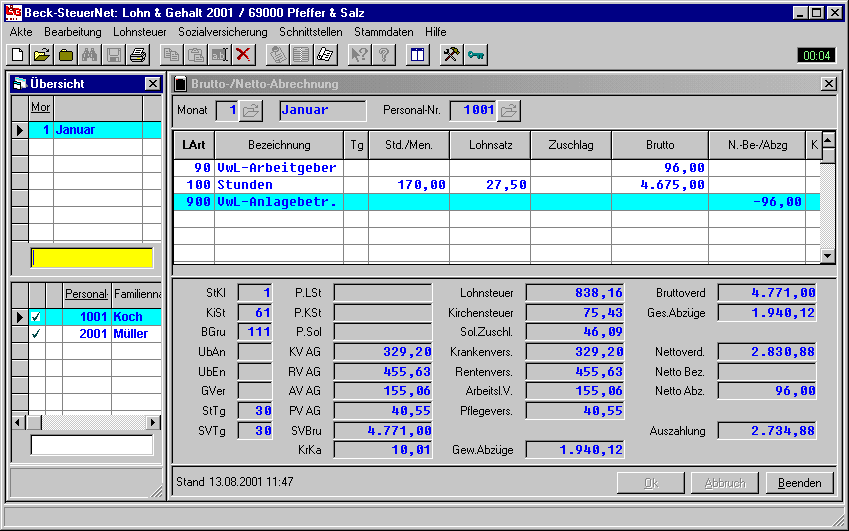Viewport: 849px width, 531px height.
Task: Click the folder button next to Personal-Nr.
Action: coord(508,110)
